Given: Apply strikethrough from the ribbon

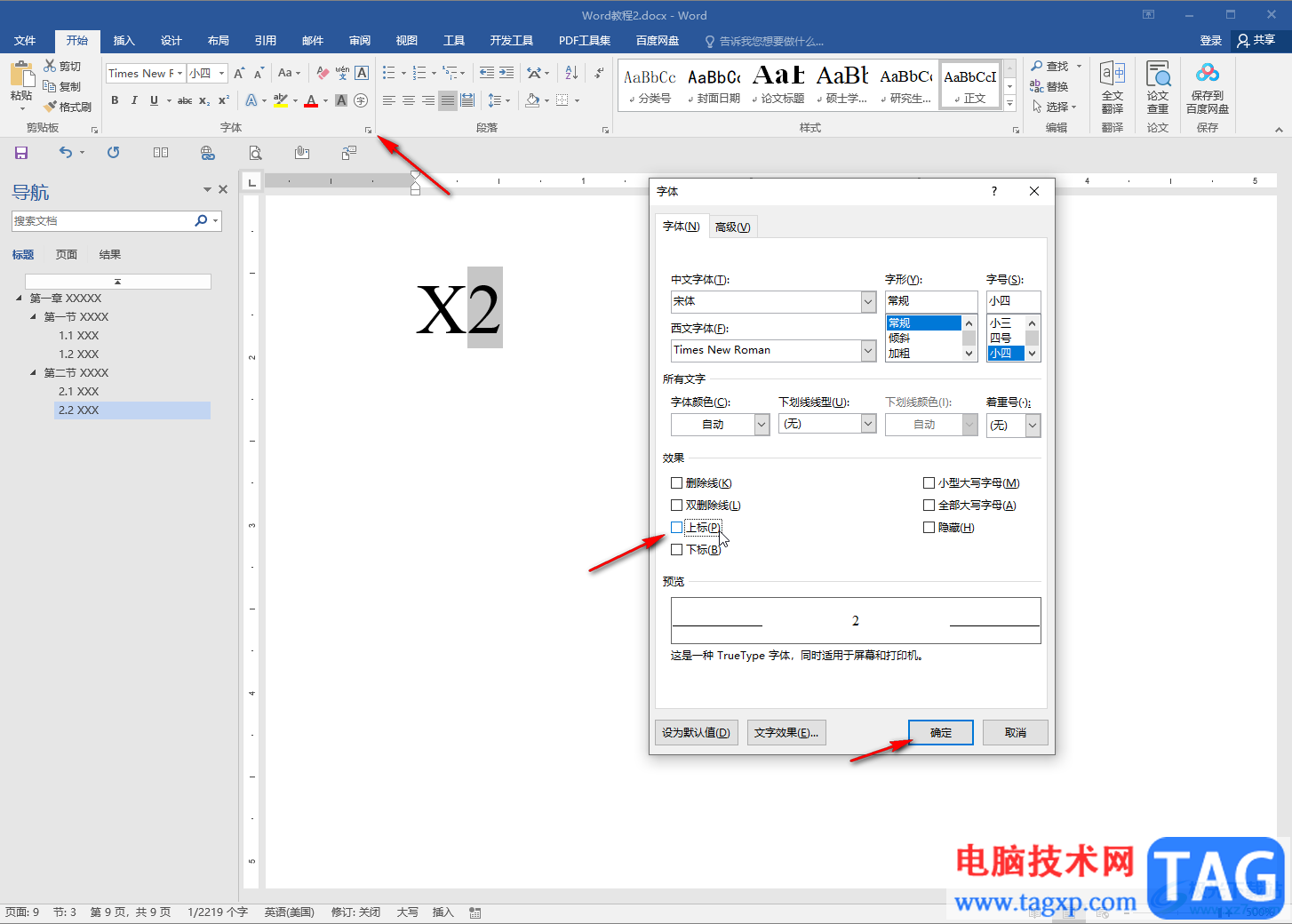Looking at the screenshot, I should pyautogui.click(x=185, y=100).
